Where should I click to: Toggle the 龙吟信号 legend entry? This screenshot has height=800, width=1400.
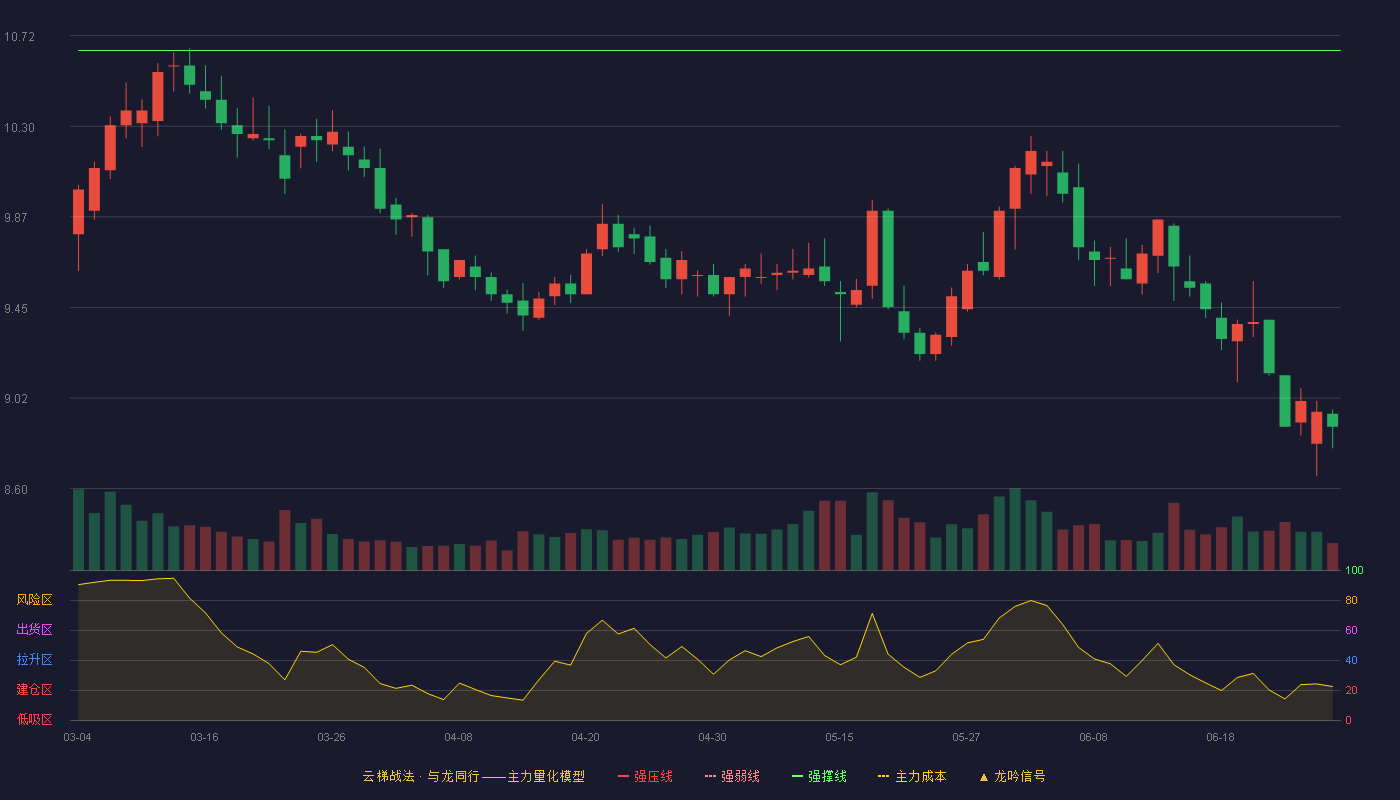tap(1012, 776)
